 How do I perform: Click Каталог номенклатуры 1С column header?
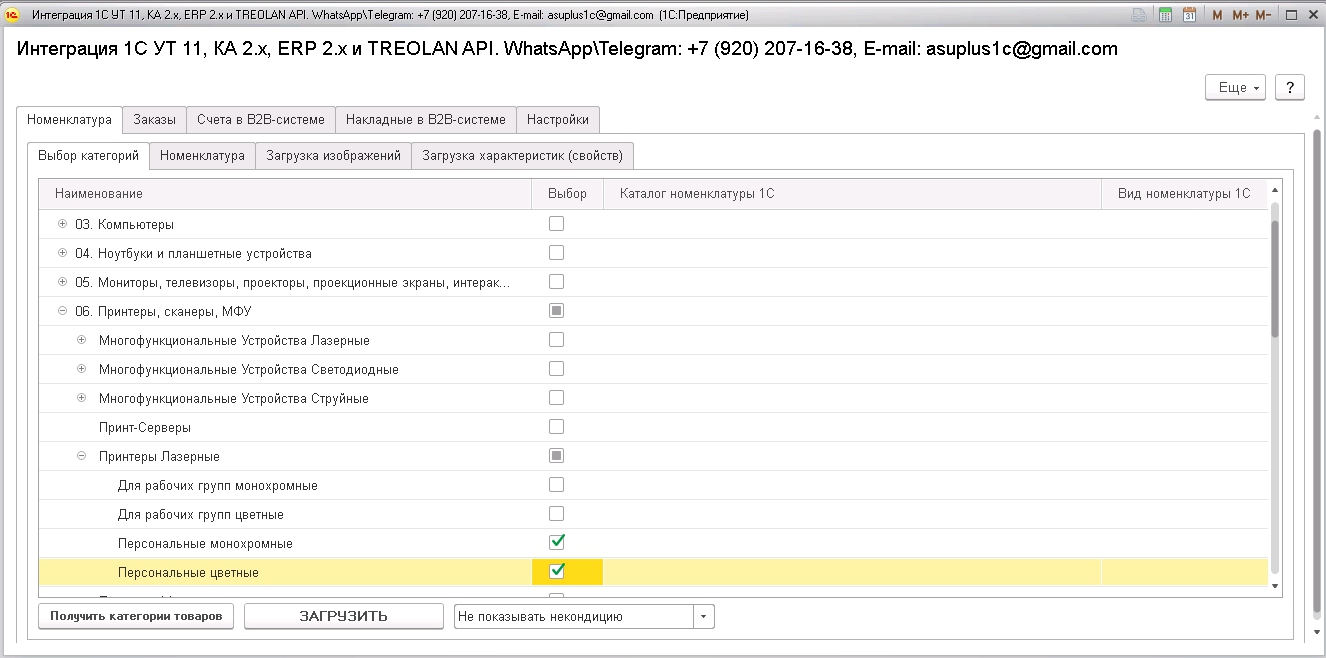(852, 193)
